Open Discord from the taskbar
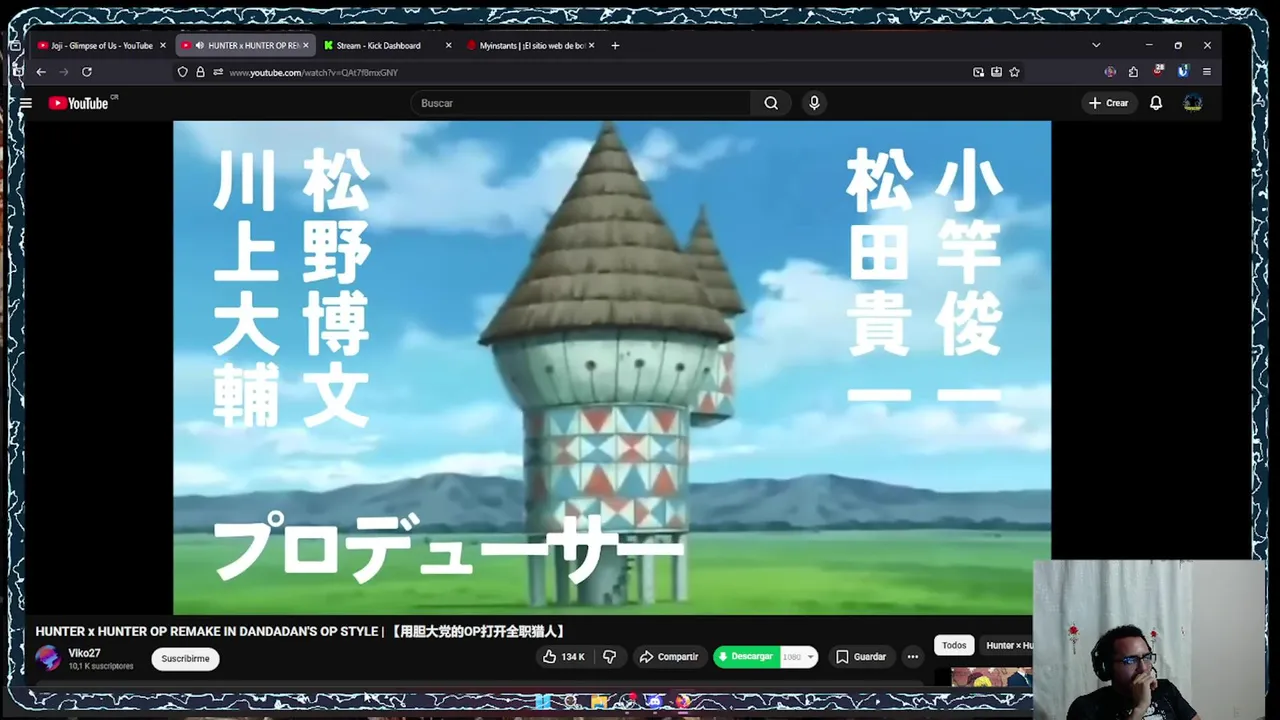 point(655,702)
